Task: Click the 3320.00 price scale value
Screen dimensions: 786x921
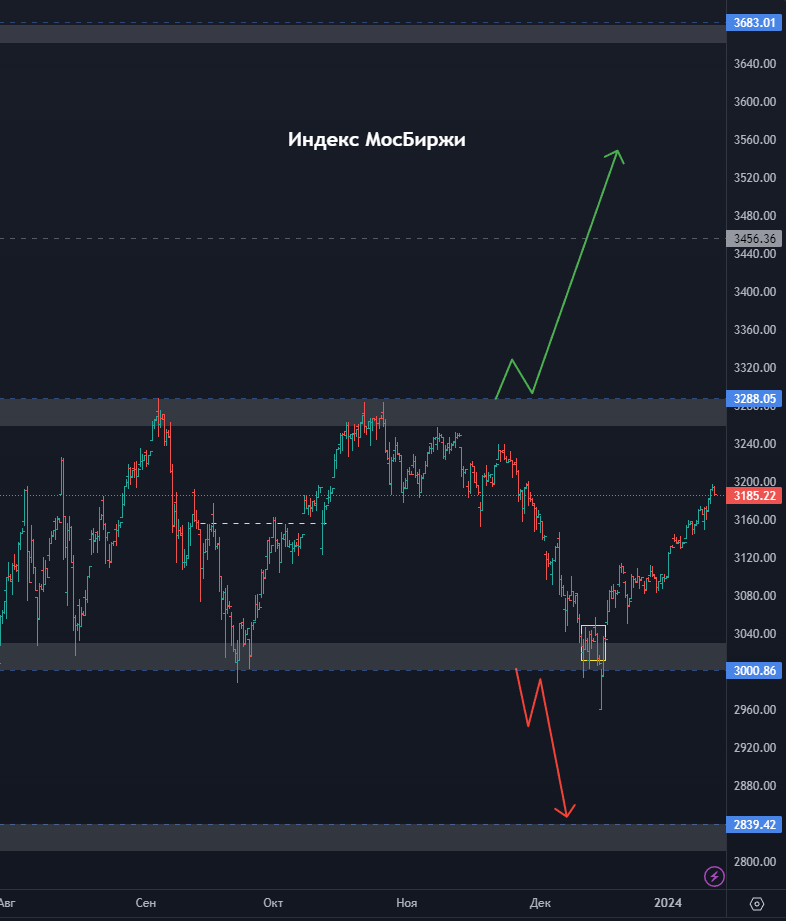Action: [755, 368]
